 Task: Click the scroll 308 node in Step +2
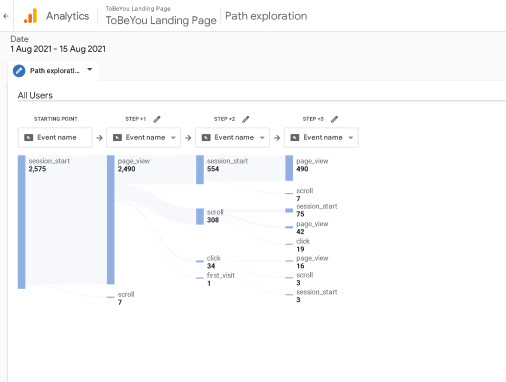pyautogui.click(x=200, y=216)
